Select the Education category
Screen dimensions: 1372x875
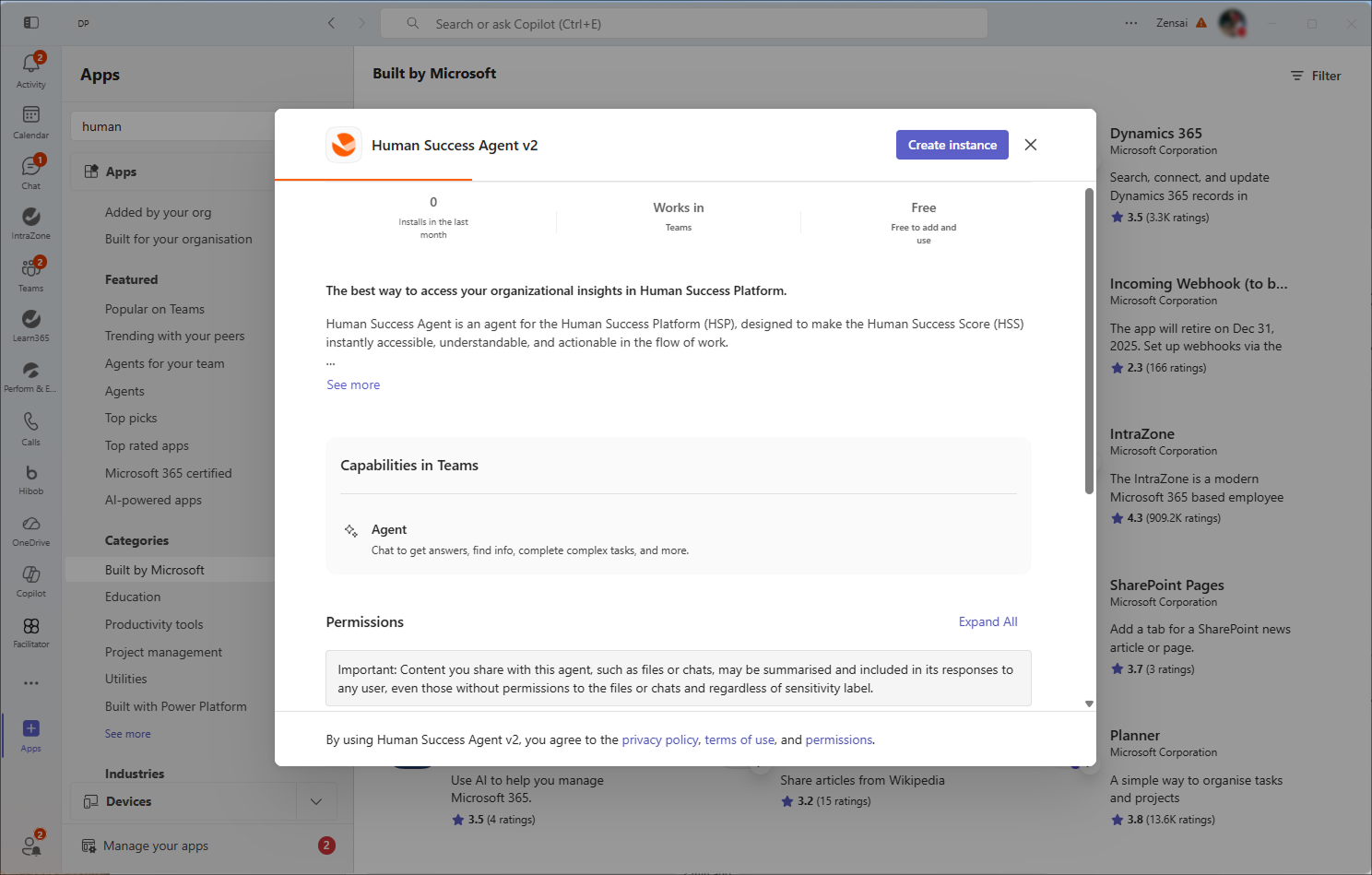133,597
